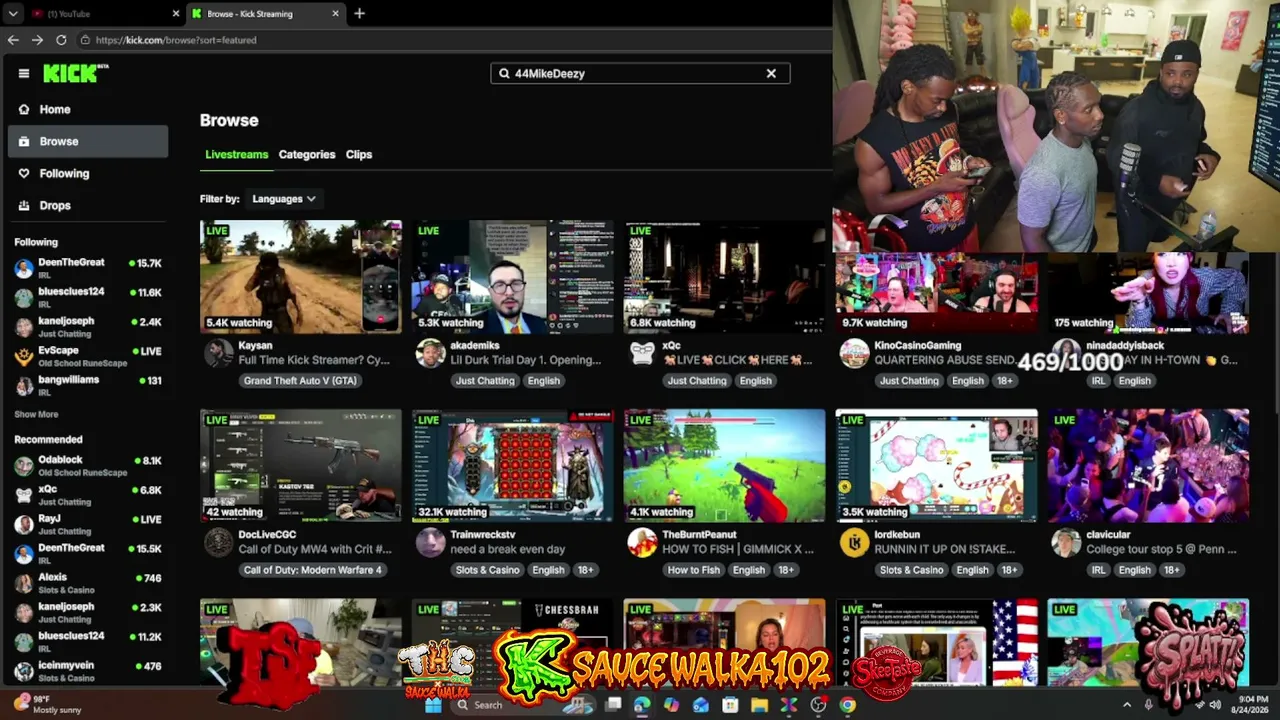Open Microsoft Edge from the taskbar
The height and width of the screenshot is (720, 1280).
coord(642,705)
